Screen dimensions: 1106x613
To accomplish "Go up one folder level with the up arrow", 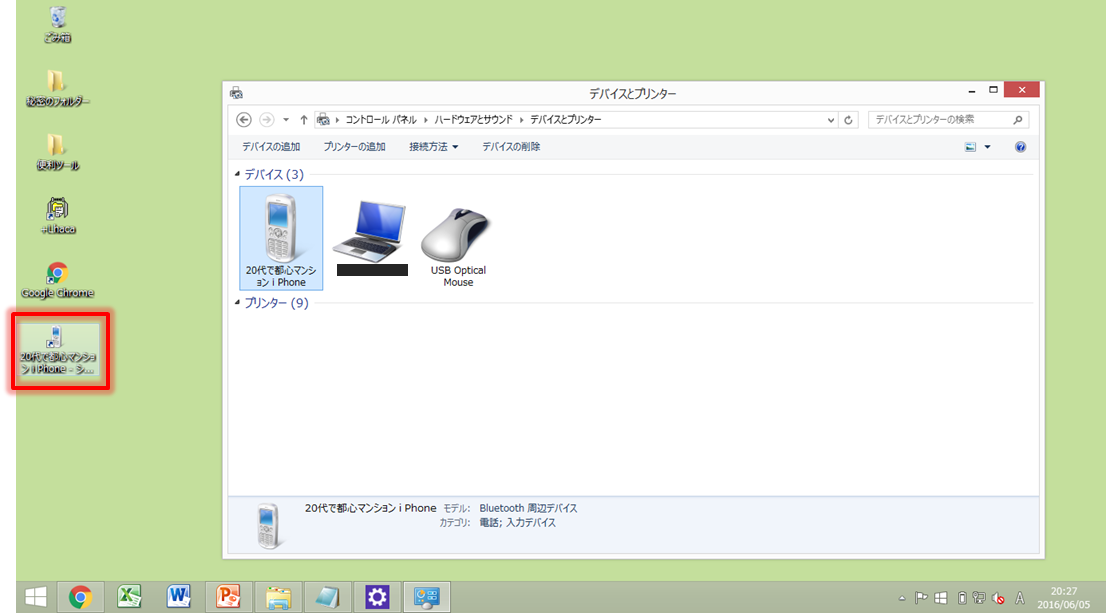I will 304,120.
